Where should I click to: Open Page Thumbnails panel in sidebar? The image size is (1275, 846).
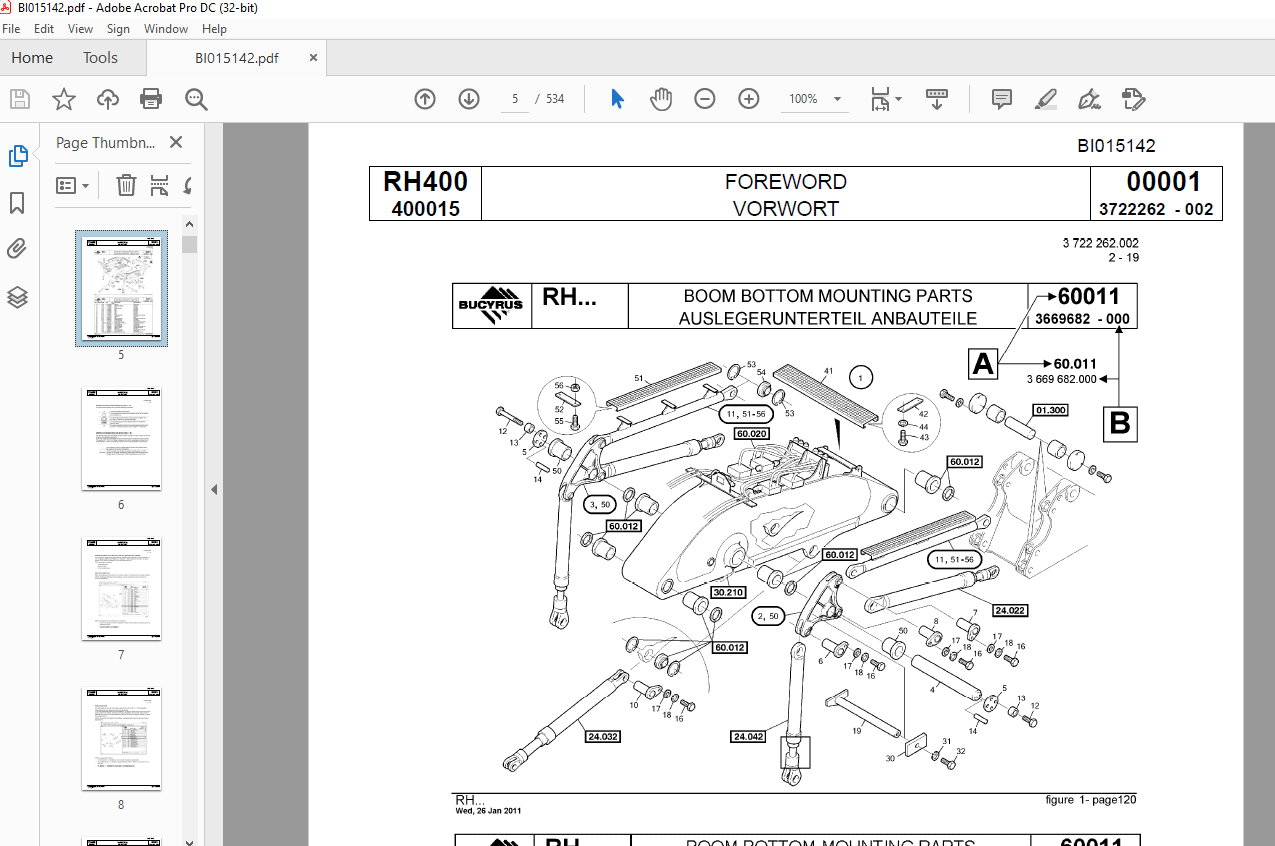click(x=18, y=156)
